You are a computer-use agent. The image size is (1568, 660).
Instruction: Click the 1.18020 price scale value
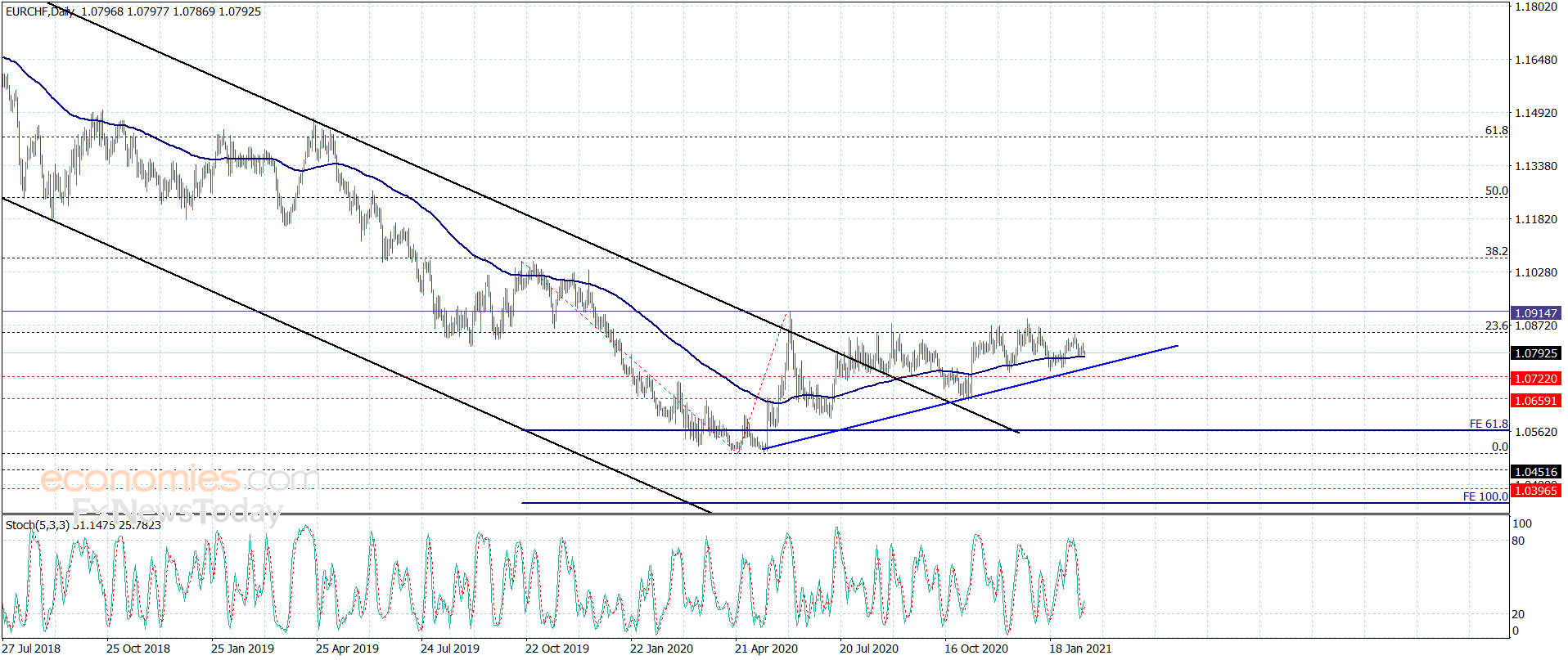1536,7
